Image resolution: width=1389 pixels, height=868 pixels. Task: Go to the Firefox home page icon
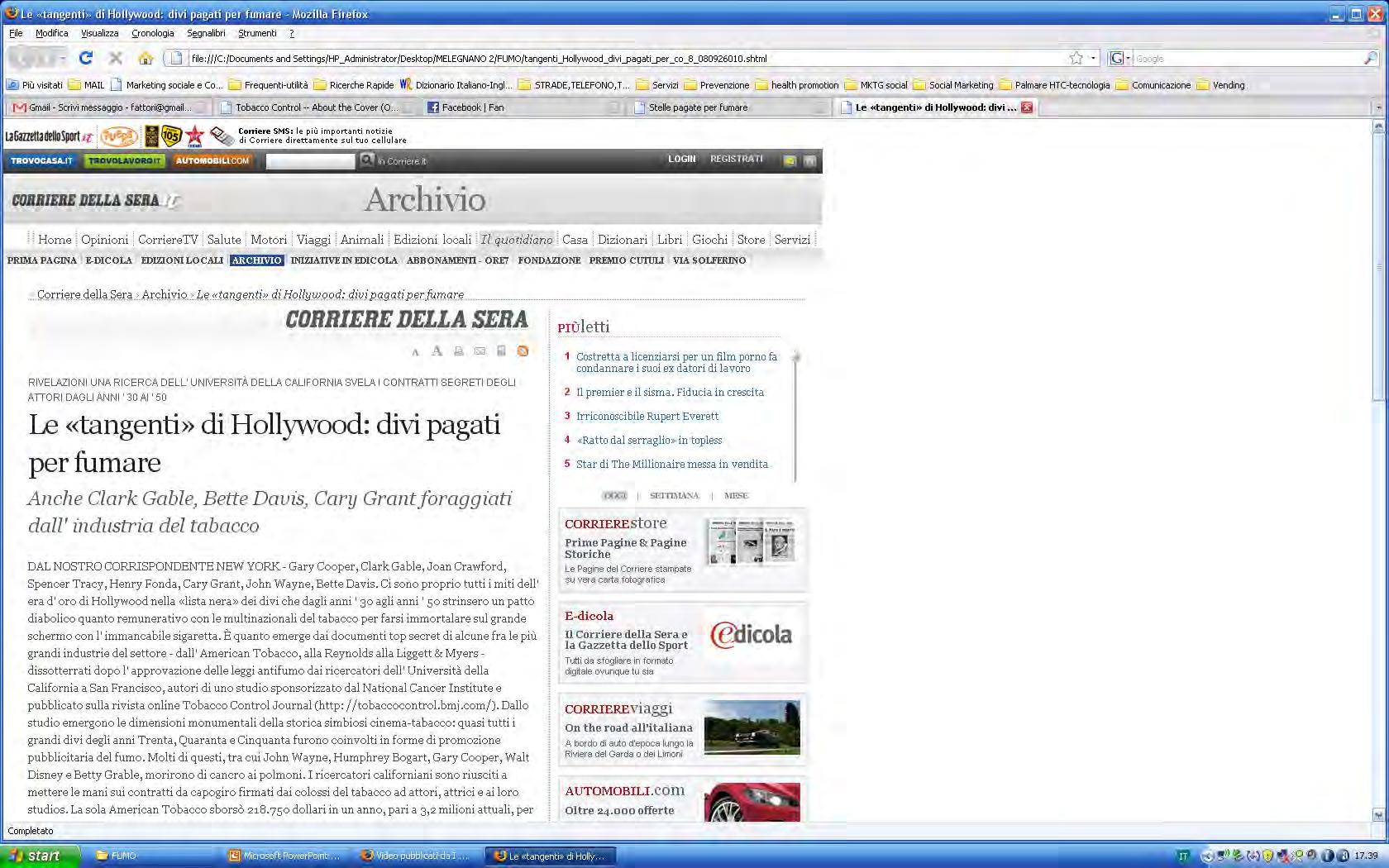tap(146, 58)
